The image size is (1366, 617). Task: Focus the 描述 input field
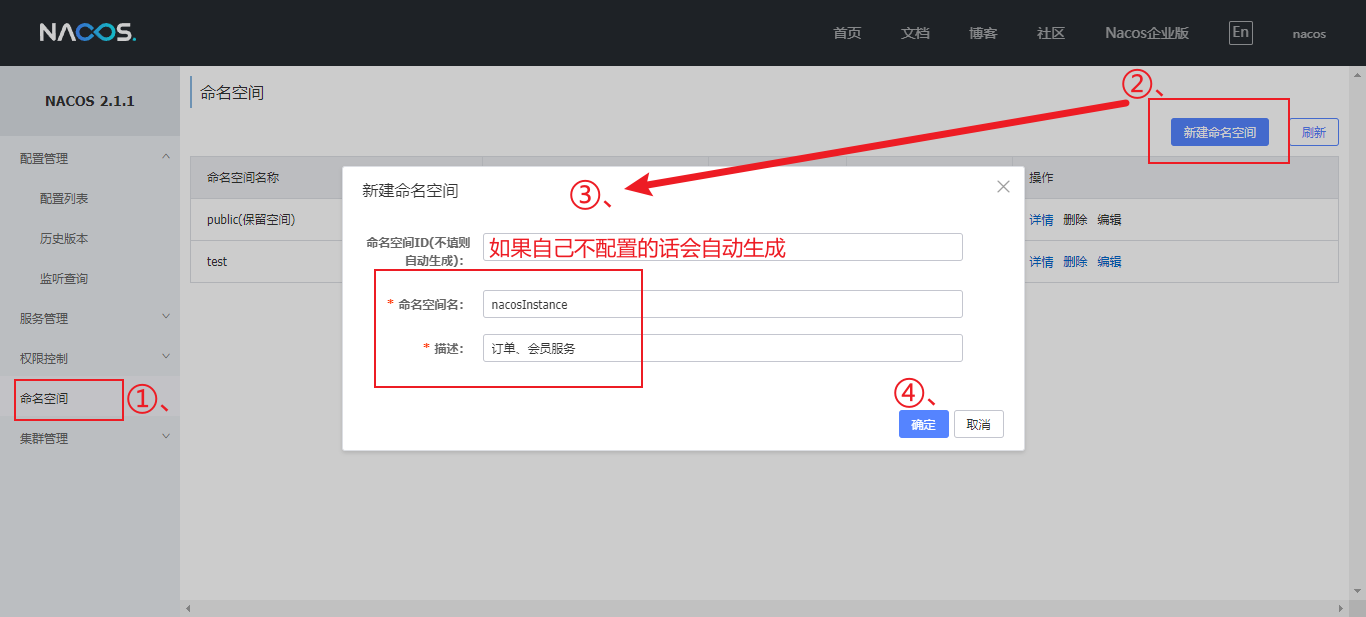click(722, 348)
